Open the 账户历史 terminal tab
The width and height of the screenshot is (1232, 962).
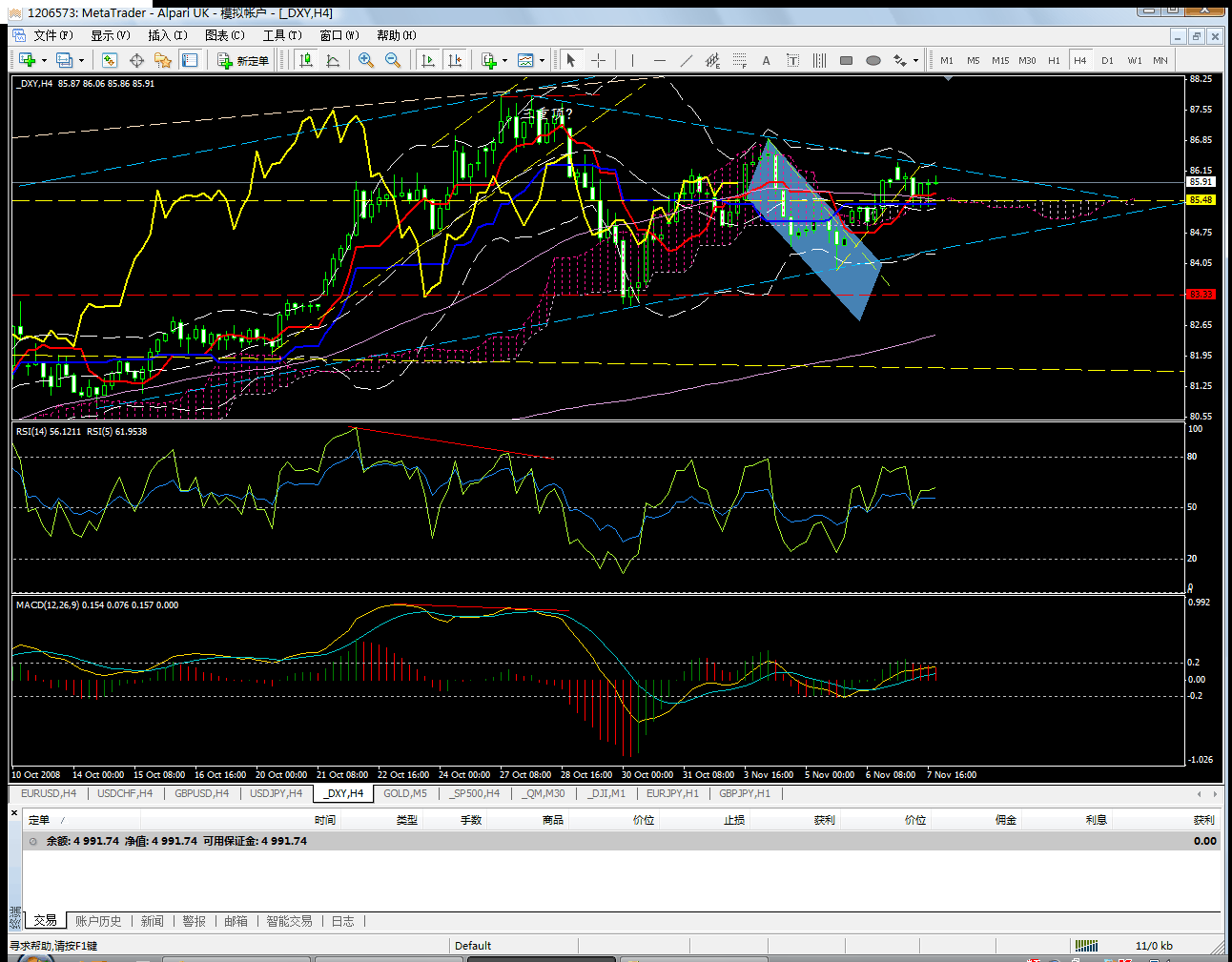point(98,921)
